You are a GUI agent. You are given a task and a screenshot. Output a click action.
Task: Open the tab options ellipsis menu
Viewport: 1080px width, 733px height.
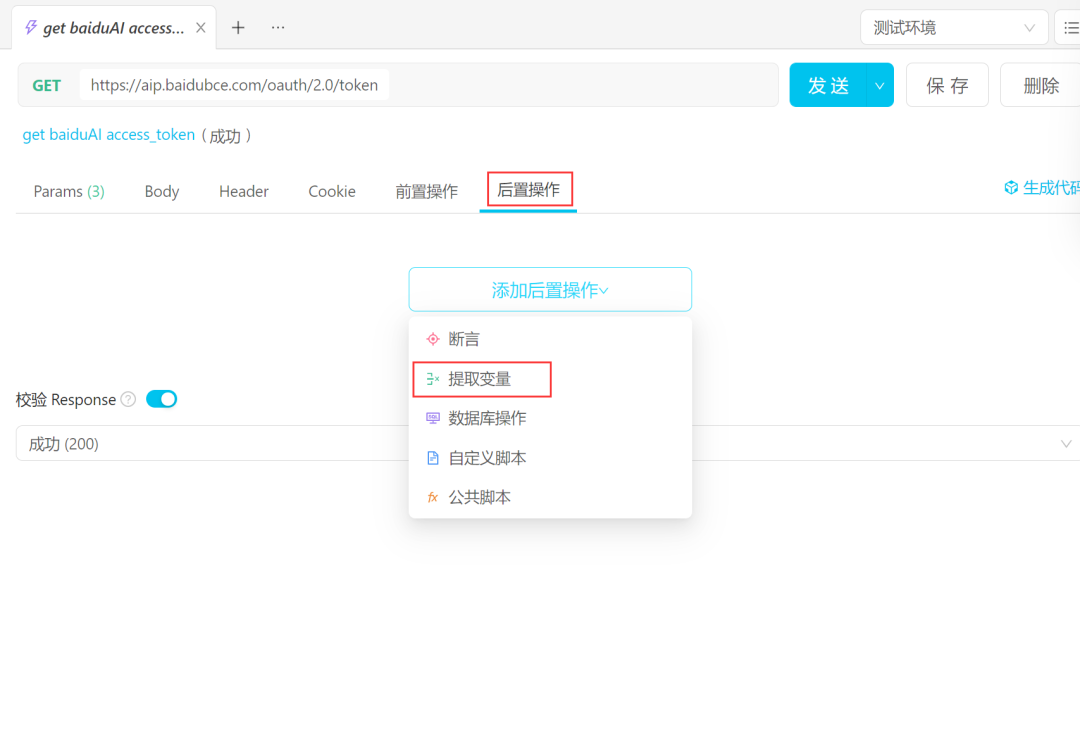(x=278, y=28)
